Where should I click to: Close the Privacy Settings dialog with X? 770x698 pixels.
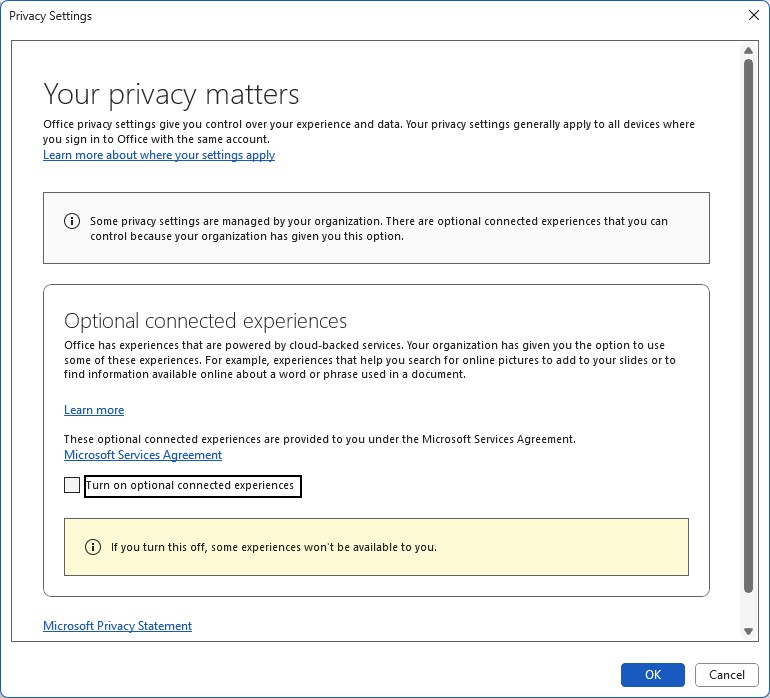(753, 16)
